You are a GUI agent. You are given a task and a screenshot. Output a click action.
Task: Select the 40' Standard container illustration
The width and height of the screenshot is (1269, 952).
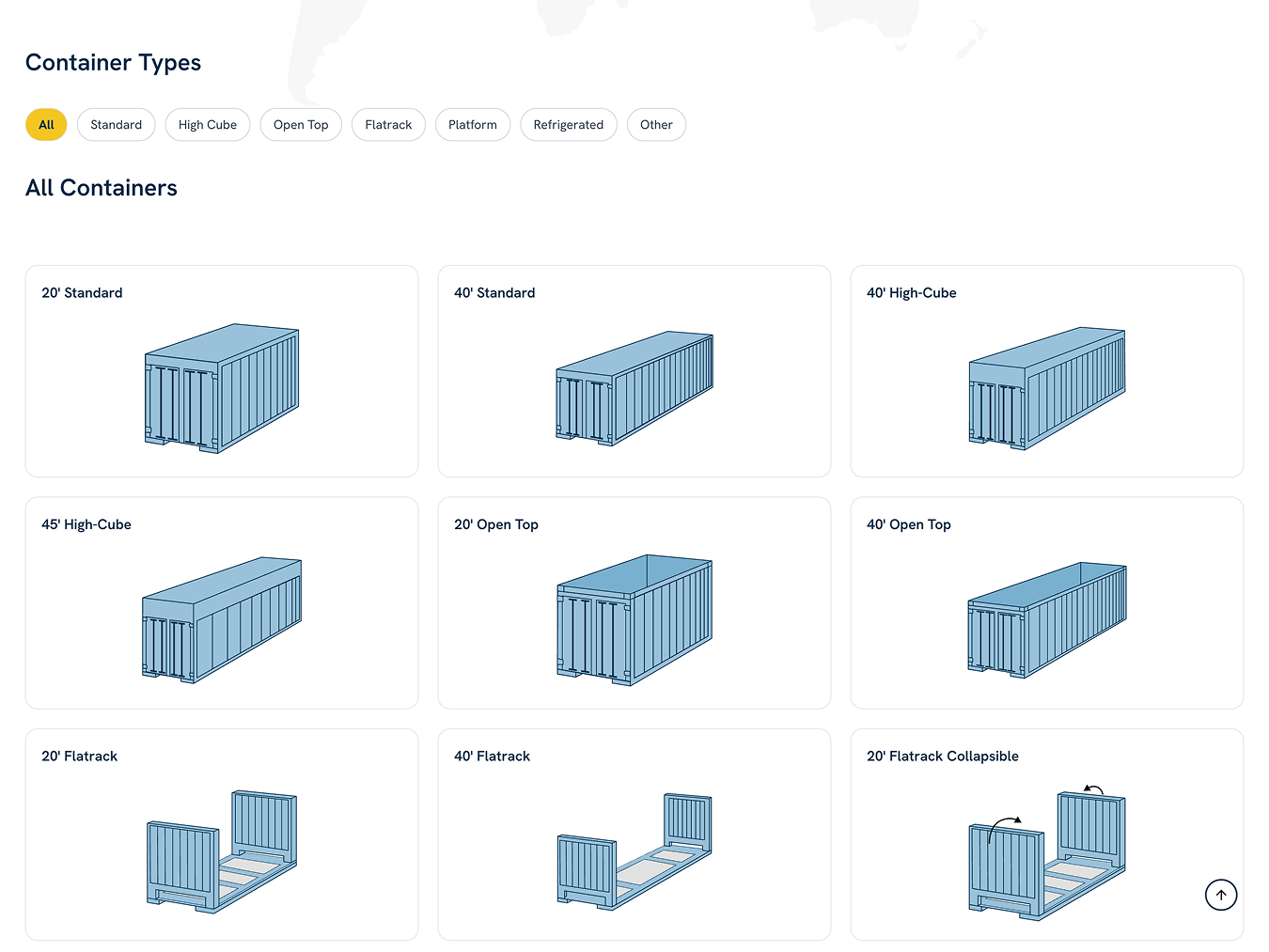[x=634, y=388]
